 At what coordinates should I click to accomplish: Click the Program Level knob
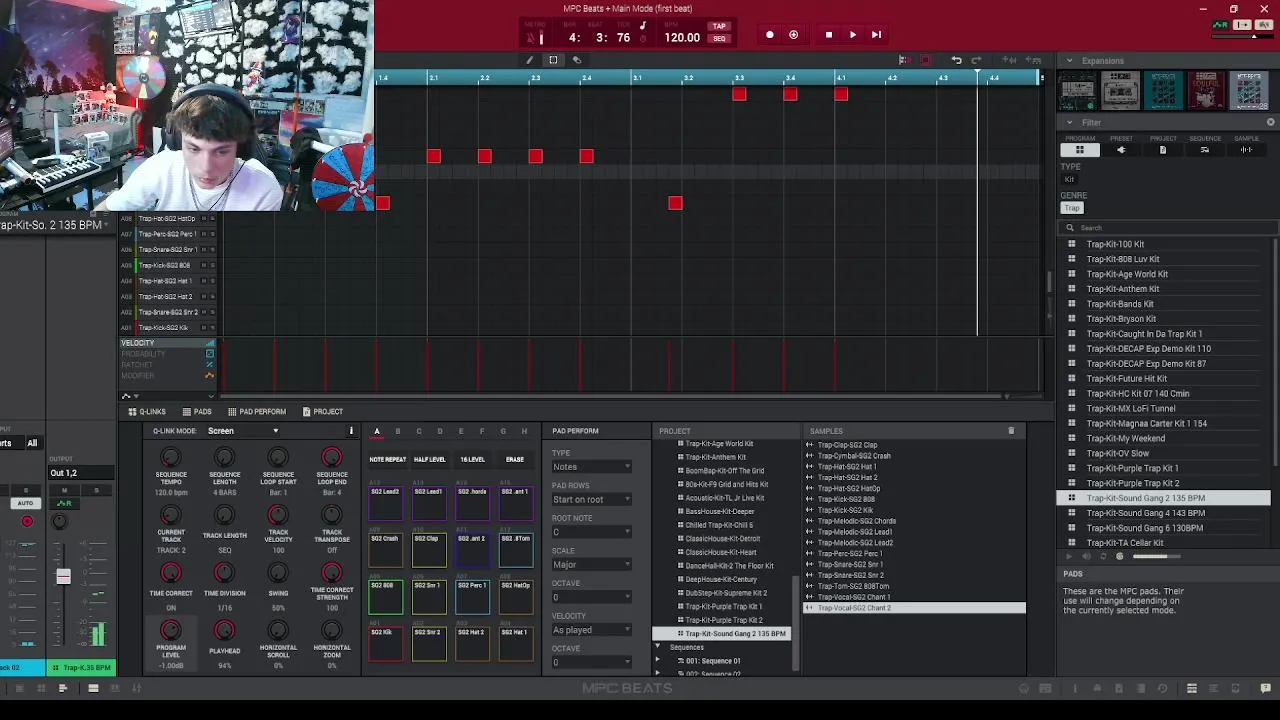(x=171, y=631)
